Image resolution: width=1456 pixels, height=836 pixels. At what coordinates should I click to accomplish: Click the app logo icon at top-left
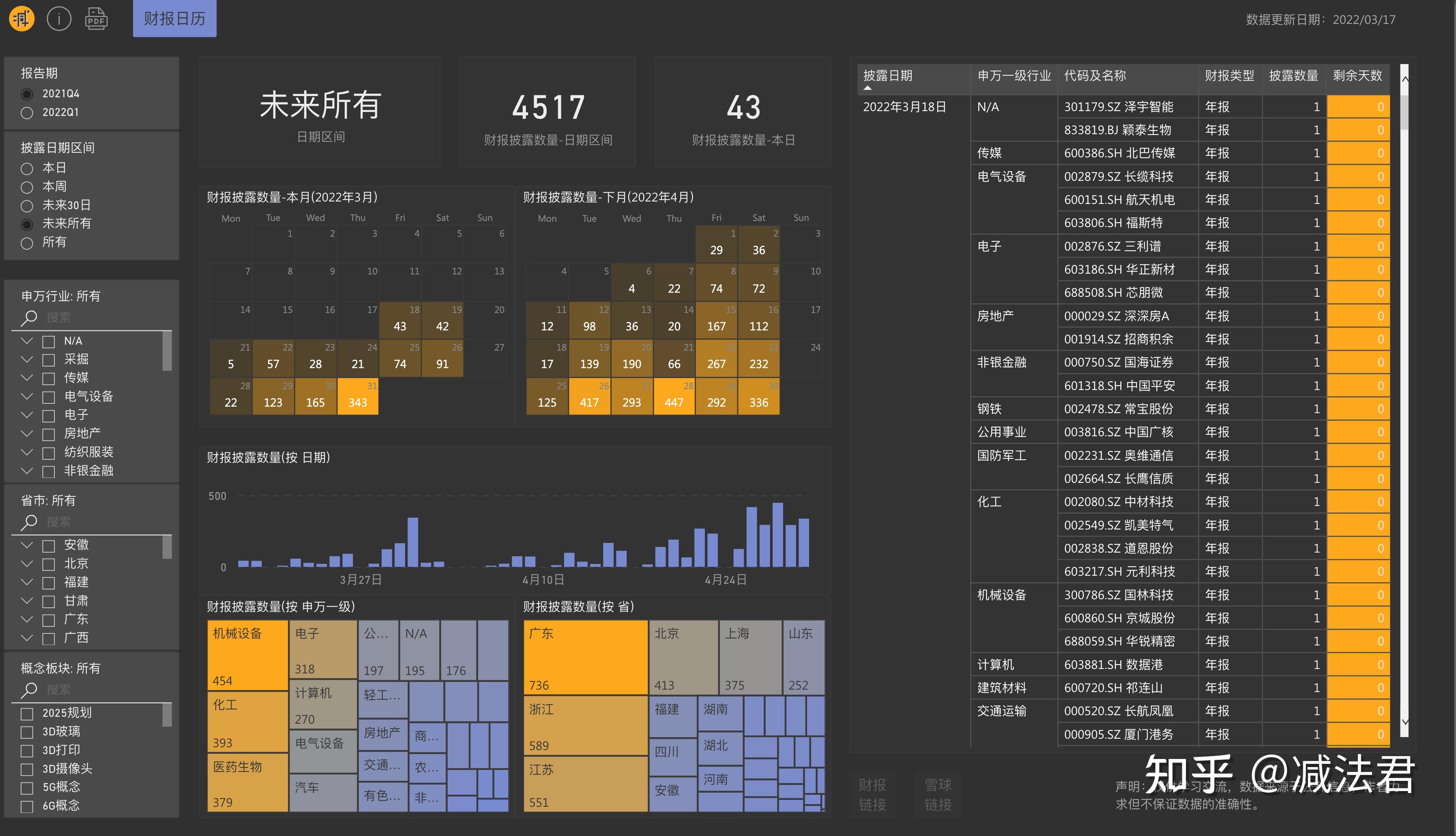21,18
